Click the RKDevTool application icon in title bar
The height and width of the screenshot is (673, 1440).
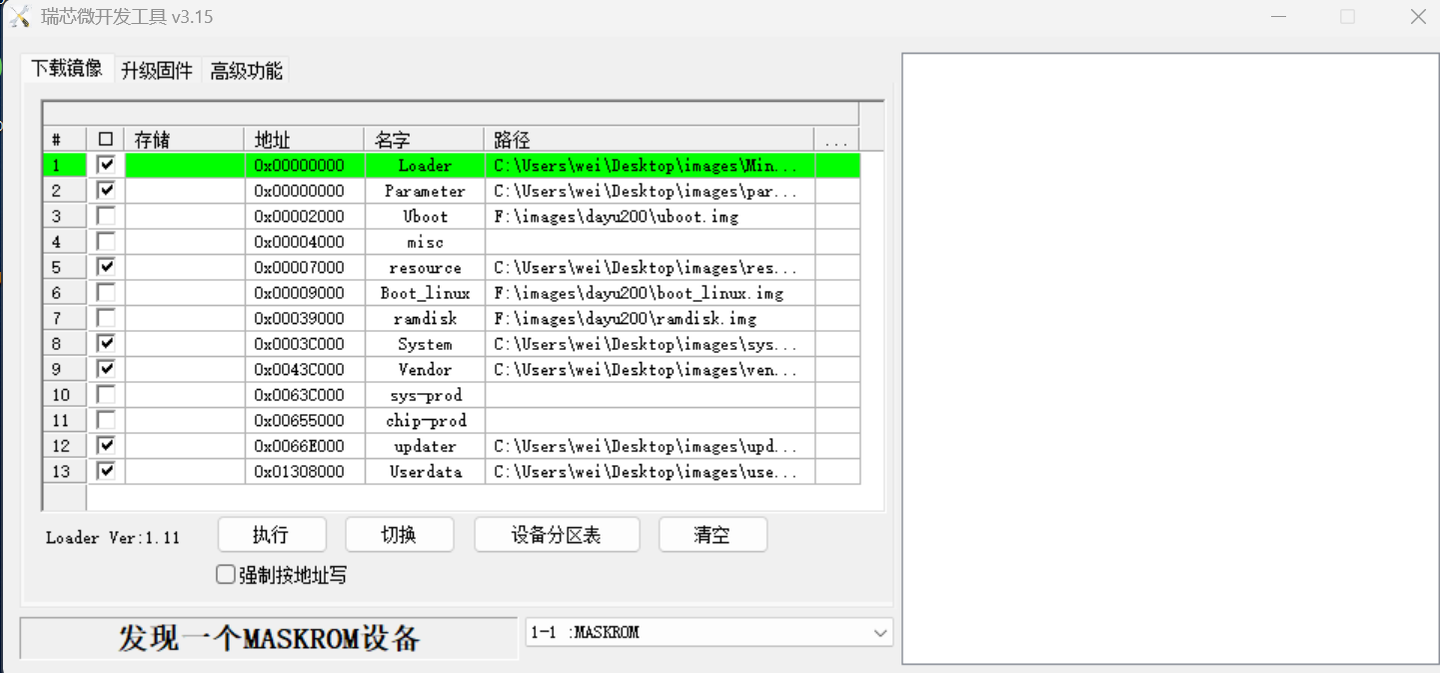[18, 16]
